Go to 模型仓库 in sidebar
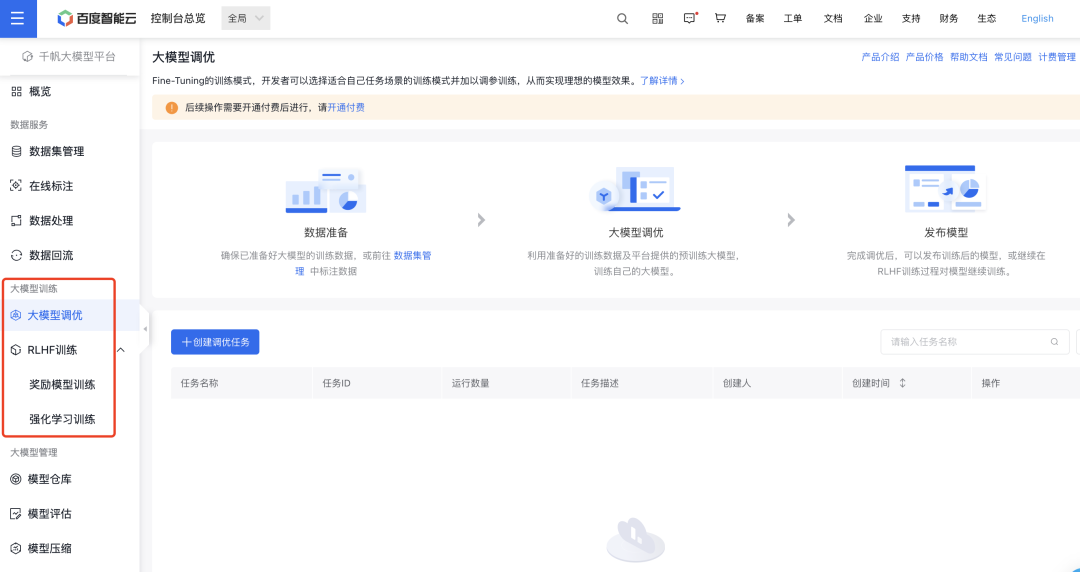The width and height of the screenshot is (1080, 572). pos(49,479)
